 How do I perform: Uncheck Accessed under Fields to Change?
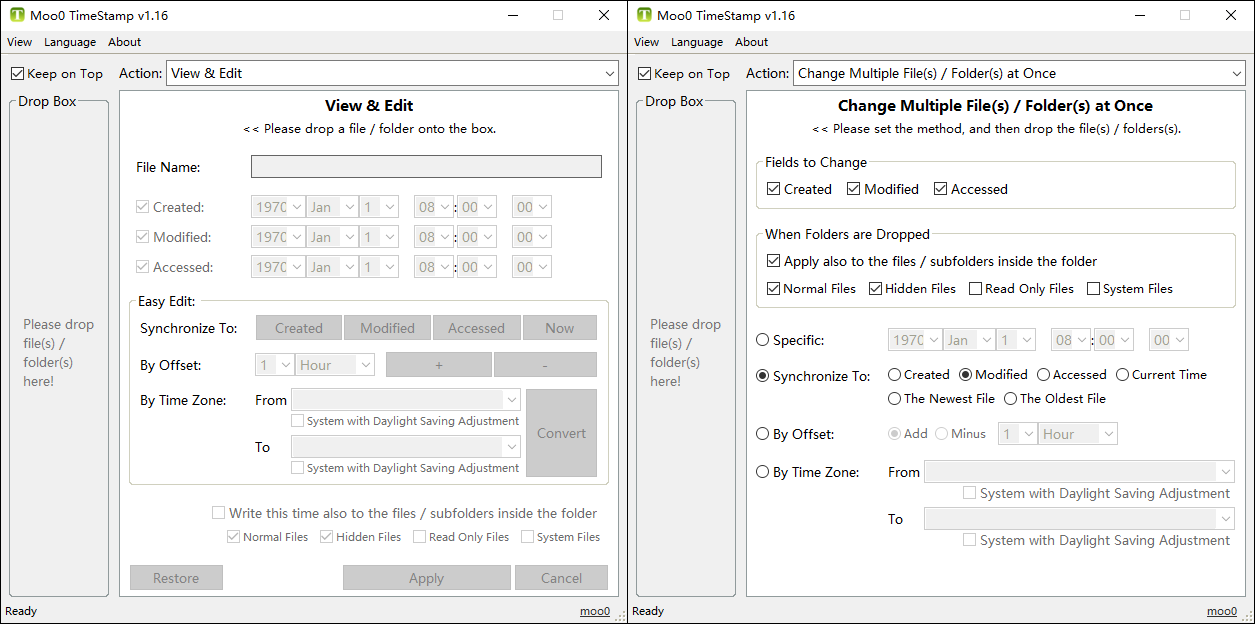pyautogui.click(x=940, y=188)
